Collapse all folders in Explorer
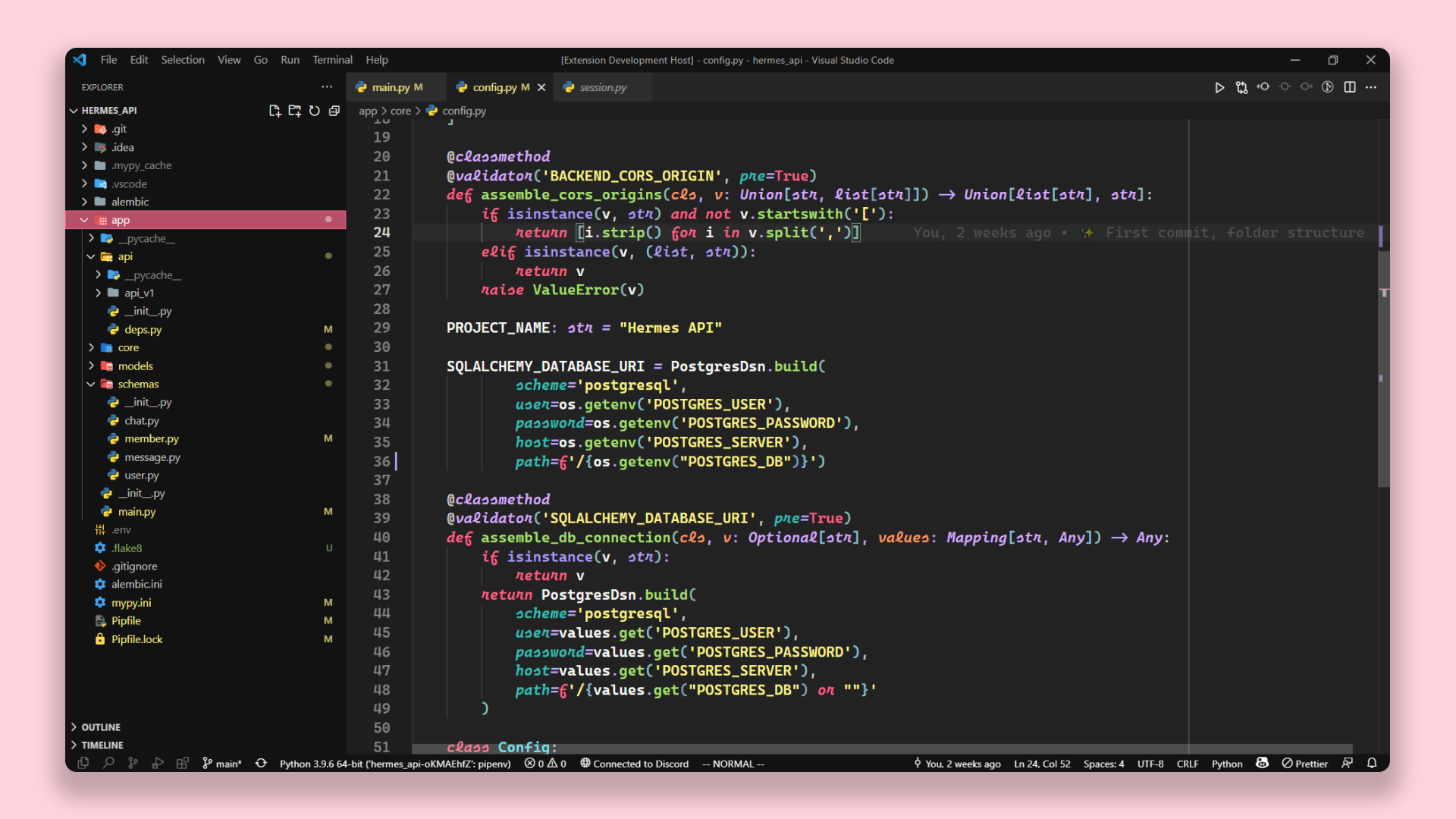The width and height of the screenshot is (1456, 819). [x=334, y=111]
